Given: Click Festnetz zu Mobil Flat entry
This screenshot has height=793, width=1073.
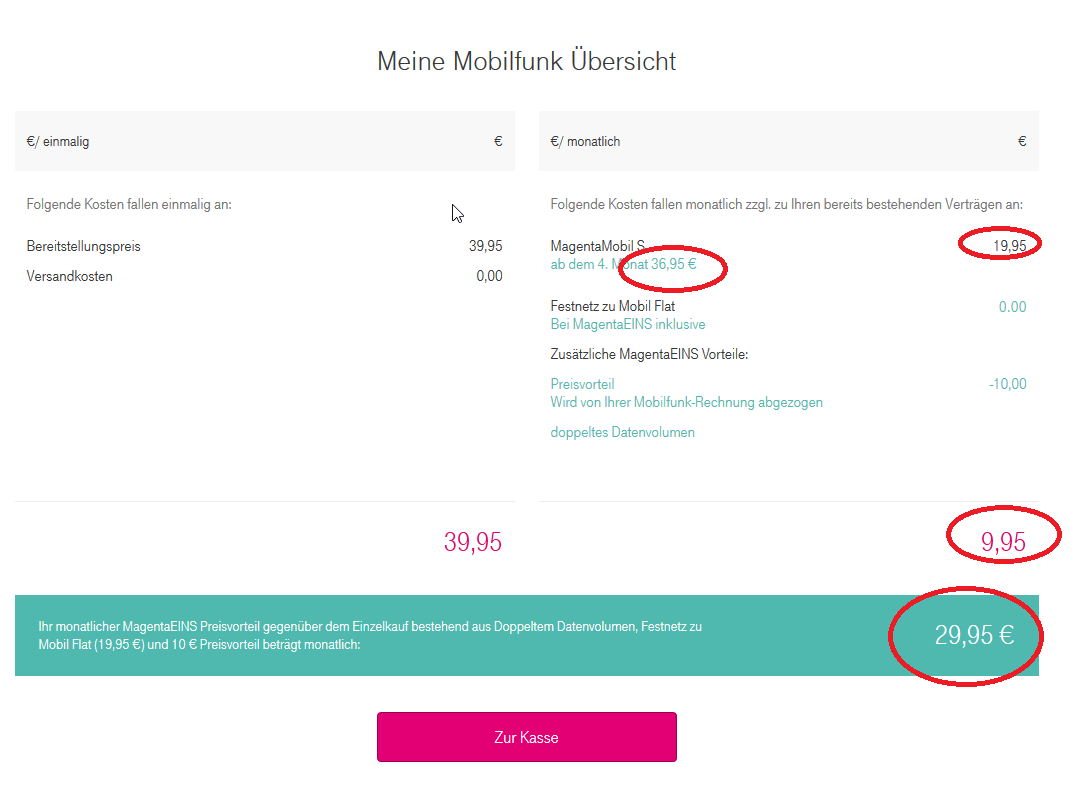Looking at the screenshot, I should [x=612, y=307].
